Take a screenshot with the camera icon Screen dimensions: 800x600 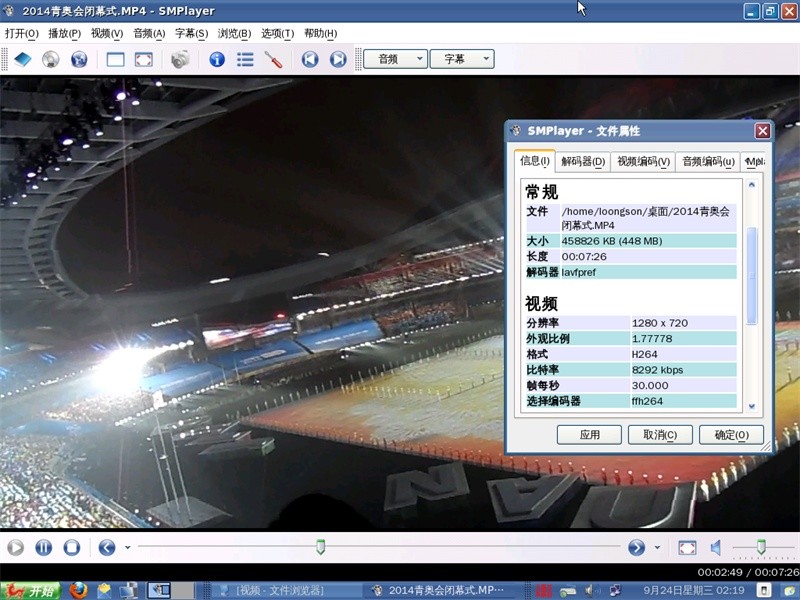click(x=180, y=59)
